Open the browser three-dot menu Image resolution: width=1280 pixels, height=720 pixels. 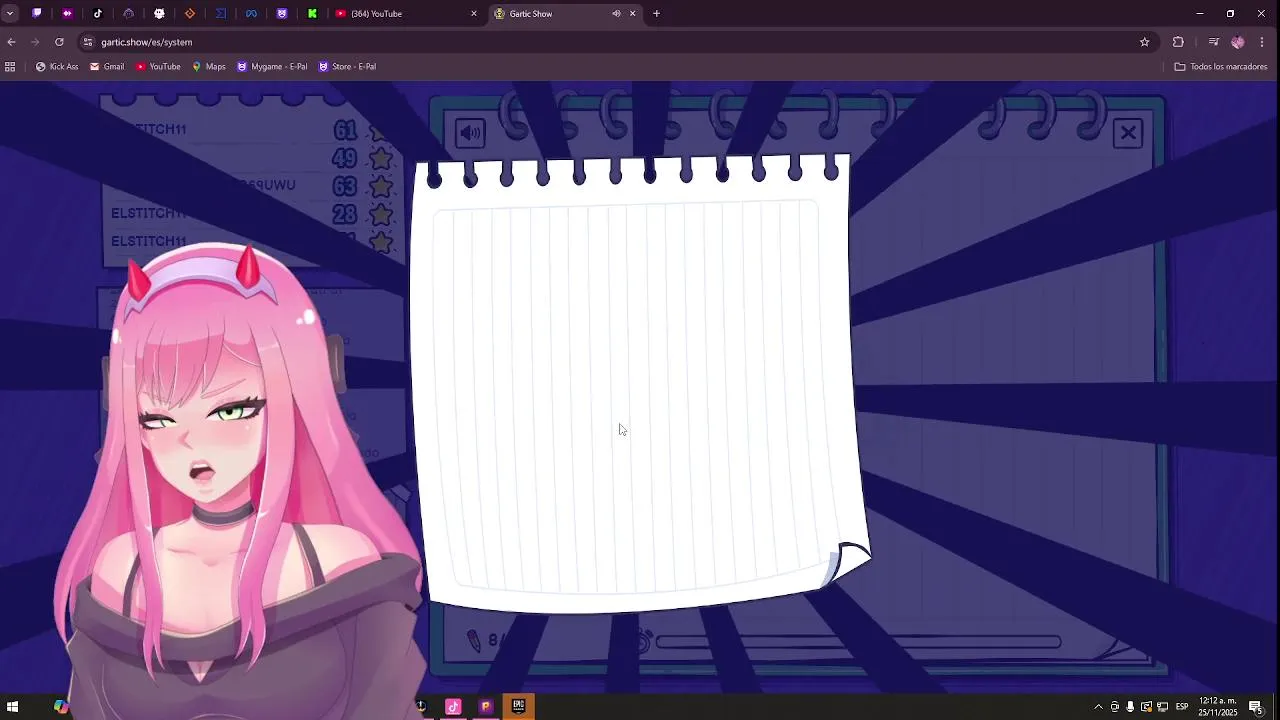[1263, 42]
